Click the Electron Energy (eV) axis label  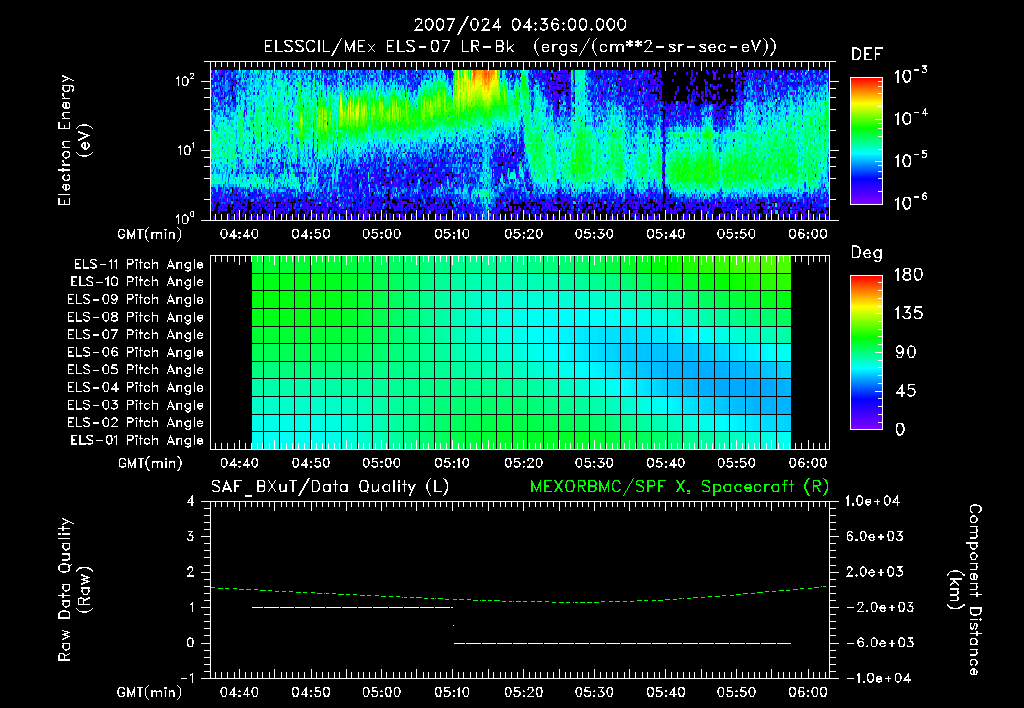[x=74, y=140]
